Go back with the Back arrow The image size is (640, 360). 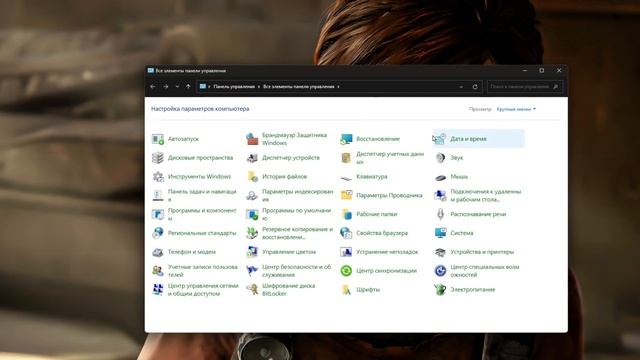pos(153,87)
